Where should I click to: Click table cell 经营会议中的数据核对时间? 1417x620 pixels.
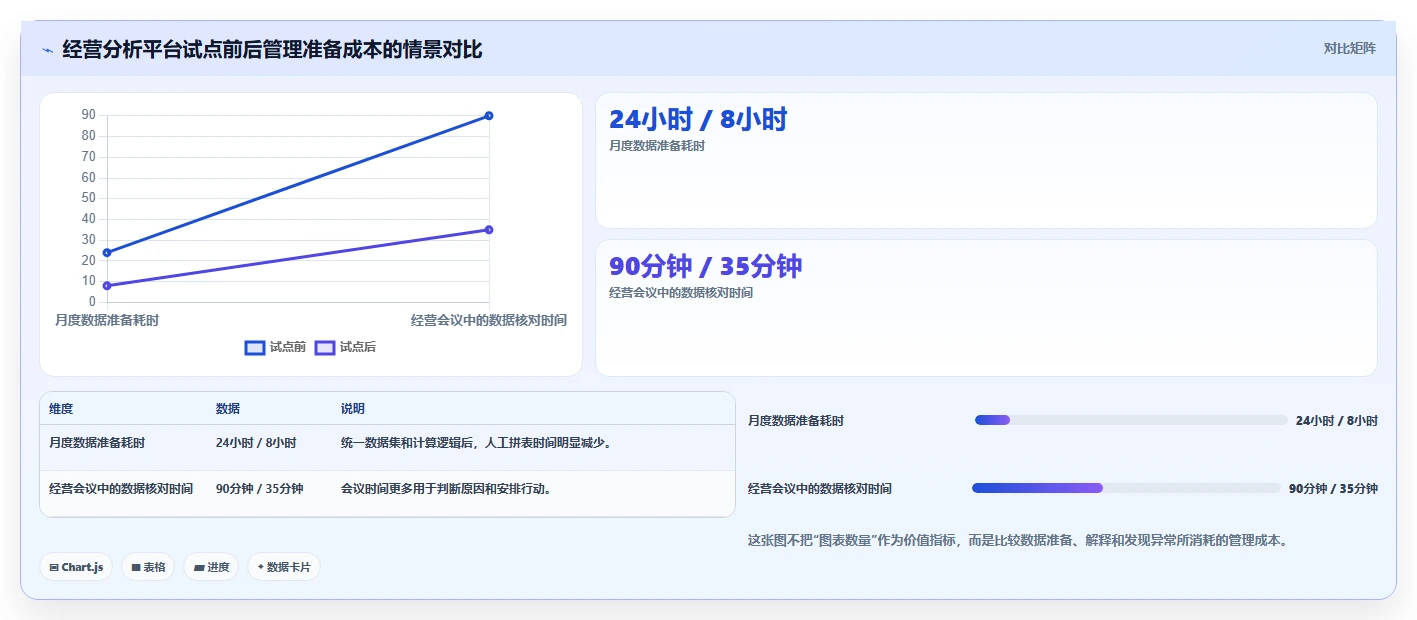click(x=121, y=489)
